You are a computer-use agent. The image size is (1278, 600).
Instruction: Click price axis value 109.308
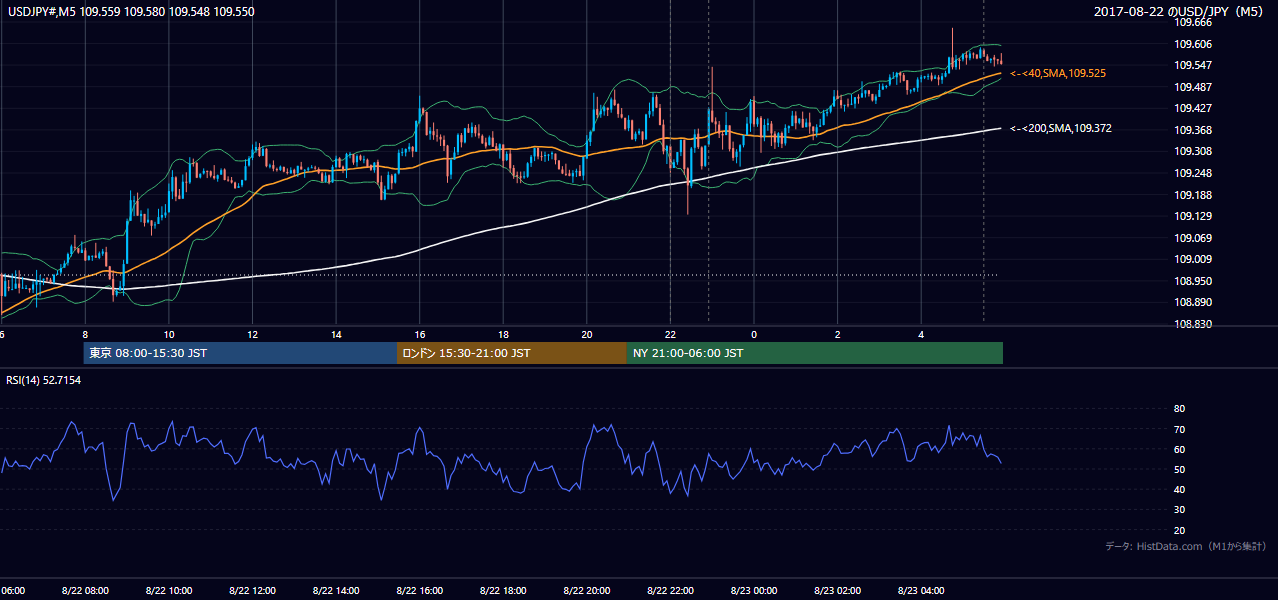click(x=1193, y=152)
